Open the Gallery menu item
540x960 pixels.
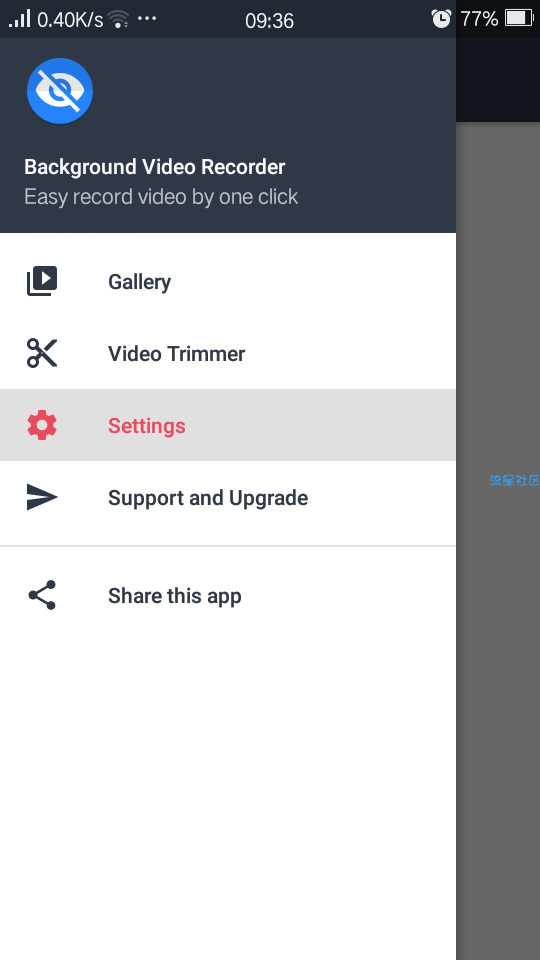(228, 281)
